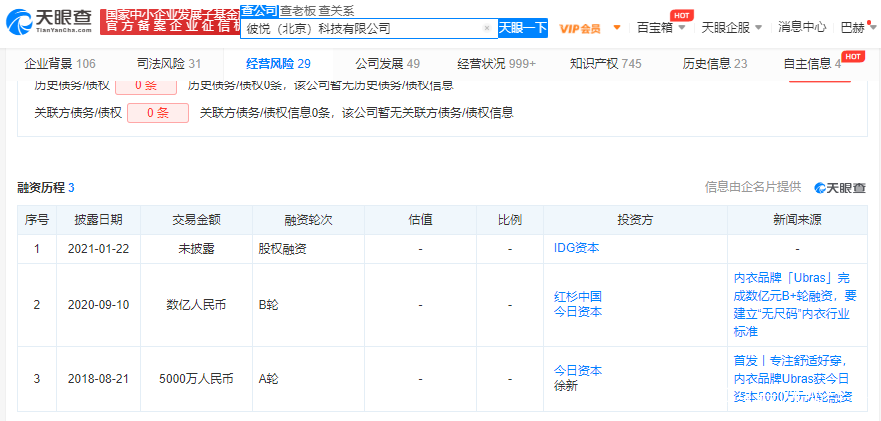This screenshot has width=881, height=421.
Task: Click the date cell 2020-09-10
Action: coord(98,305)
